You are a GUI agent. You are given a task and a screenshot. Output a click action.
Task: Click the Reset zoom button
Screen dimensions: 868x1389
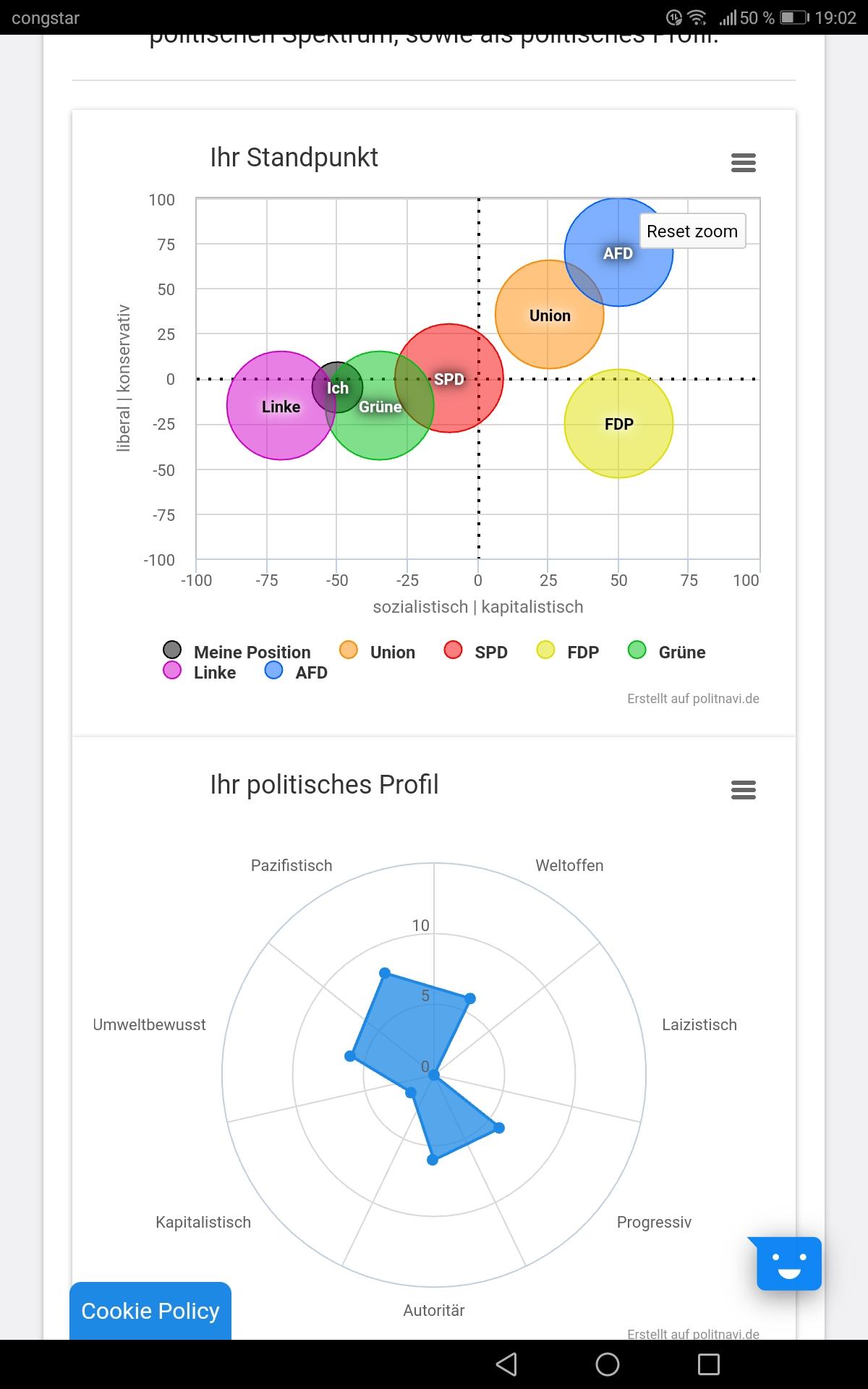[692, 231]
